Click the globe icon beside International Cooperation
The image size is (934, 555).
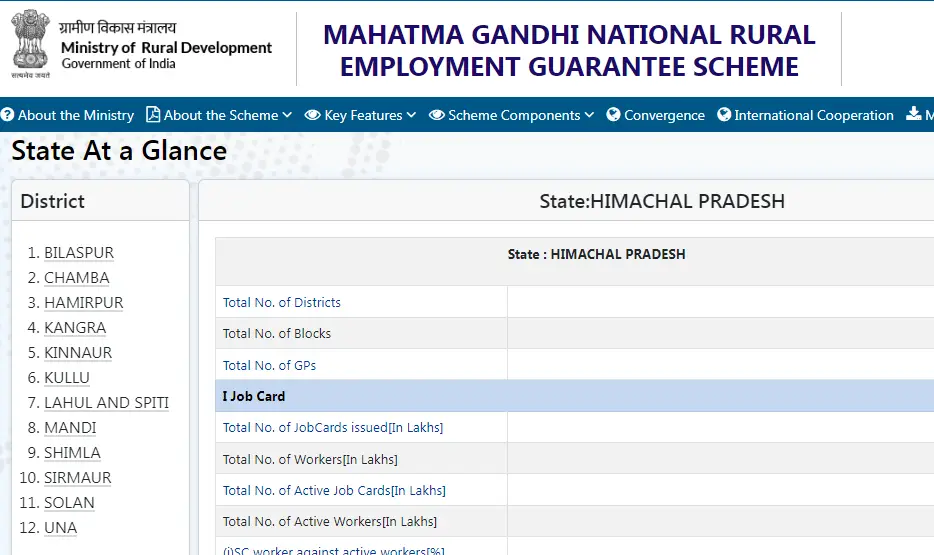coord(724,114)
